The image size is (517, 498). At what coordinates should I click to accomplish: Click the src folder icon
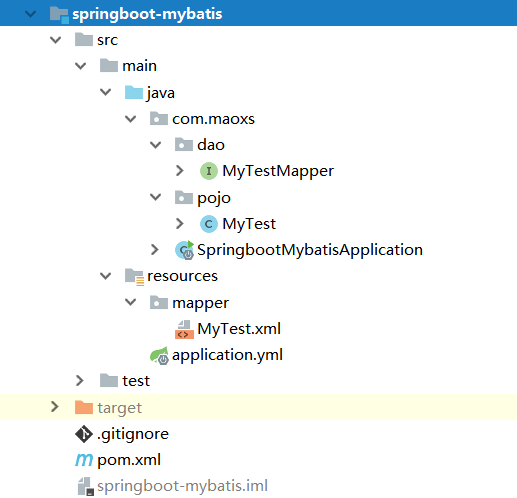tap(84, 40)
